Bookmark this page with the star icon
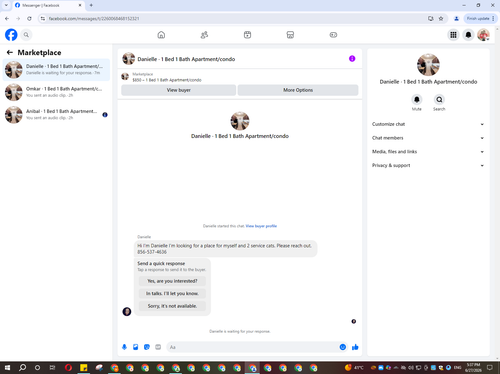This screenshot has height=374, width=500. [x=441, y=19]
